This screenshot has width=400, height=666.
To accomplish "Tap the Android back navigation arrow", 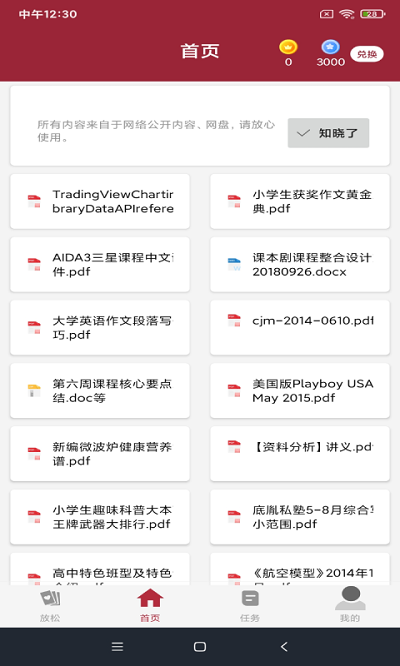I will pyautogui.click(x=284, y=646).
